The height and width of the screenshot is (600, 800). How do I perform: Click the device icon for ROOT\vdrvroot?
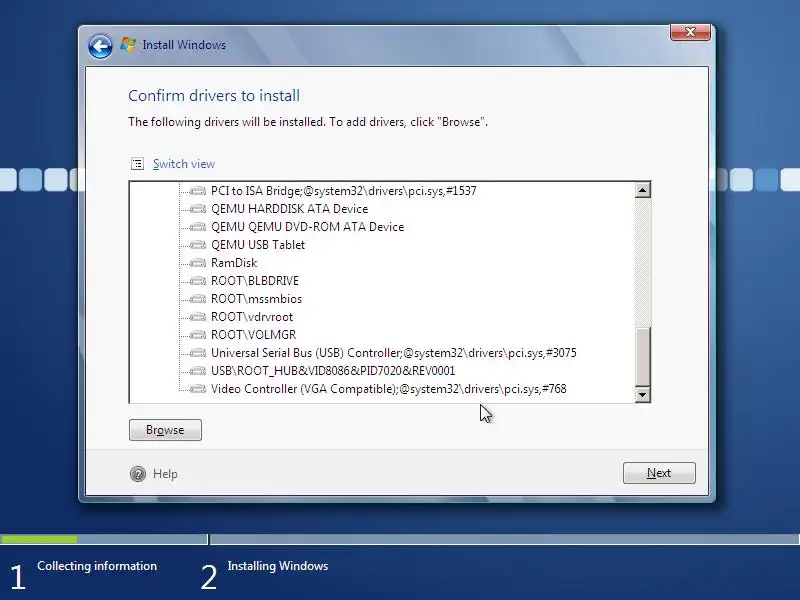tap(197, 317)
